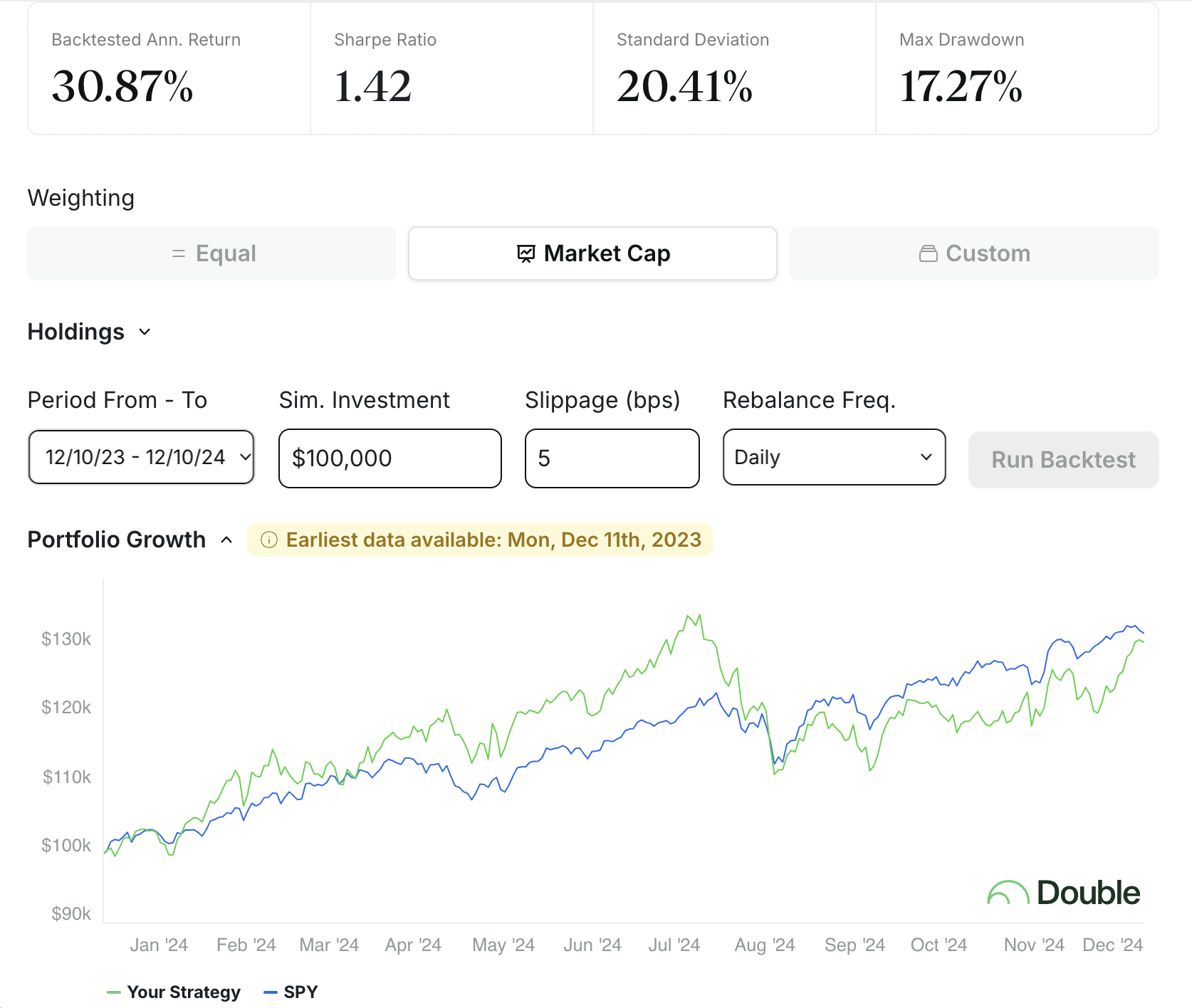Switch to Custom weighting
Screen dimensions: 1192x1008
973,253
